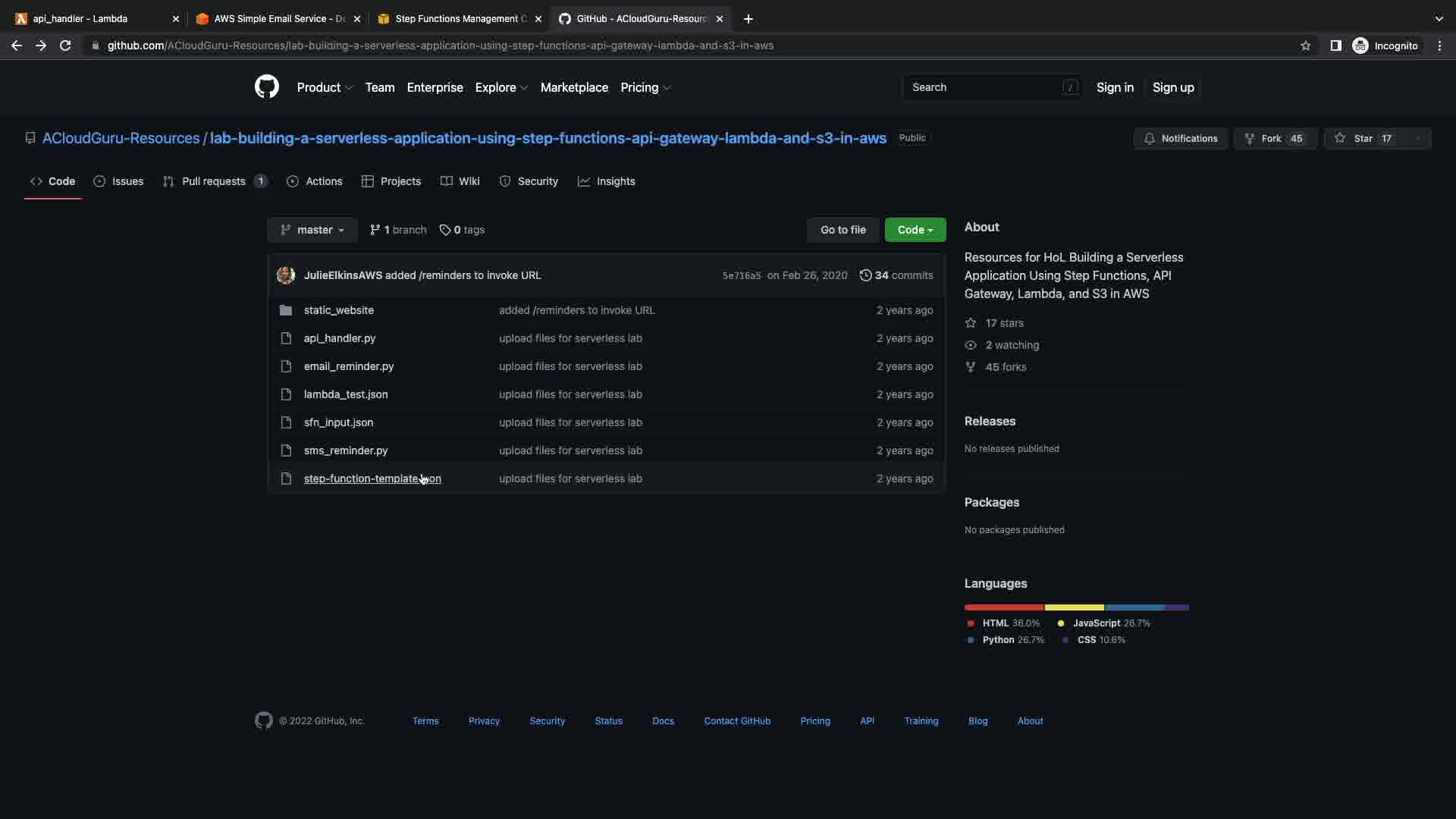Click the Notifications bell button
The image size is (1456, 819).
[x=1180, y=138]
